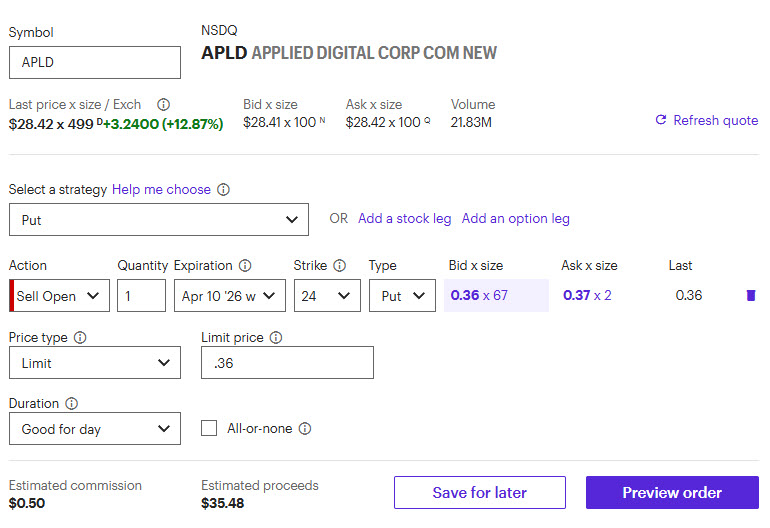
Task: Click the Refresh quote link
Action: click(x=706, y=120)
